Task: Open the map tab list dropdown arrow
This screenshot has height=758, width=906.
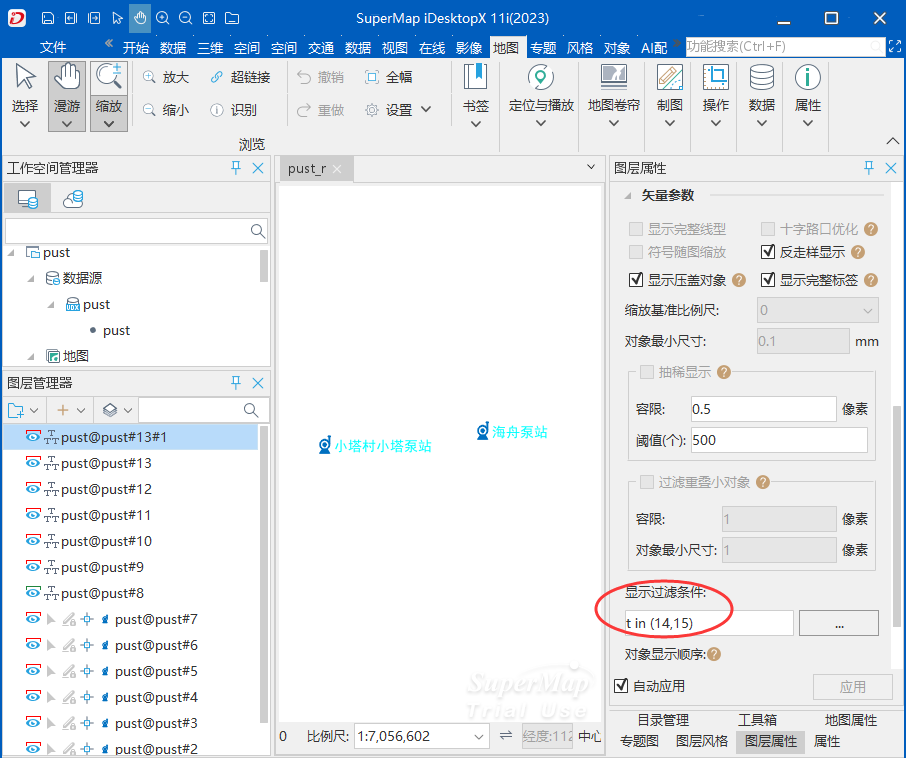Action: tap(591, 168)
